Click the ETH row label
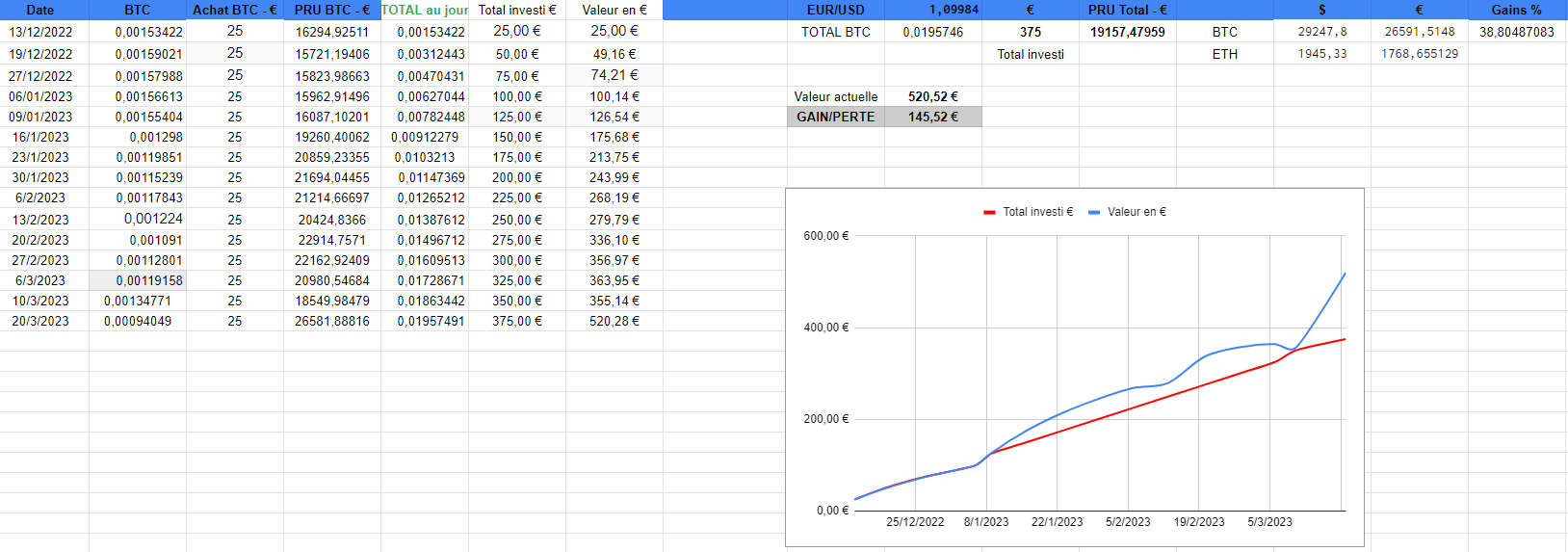Viewport: 1568px width, 552px height. pyautogui.click(x=1225, y=54)
